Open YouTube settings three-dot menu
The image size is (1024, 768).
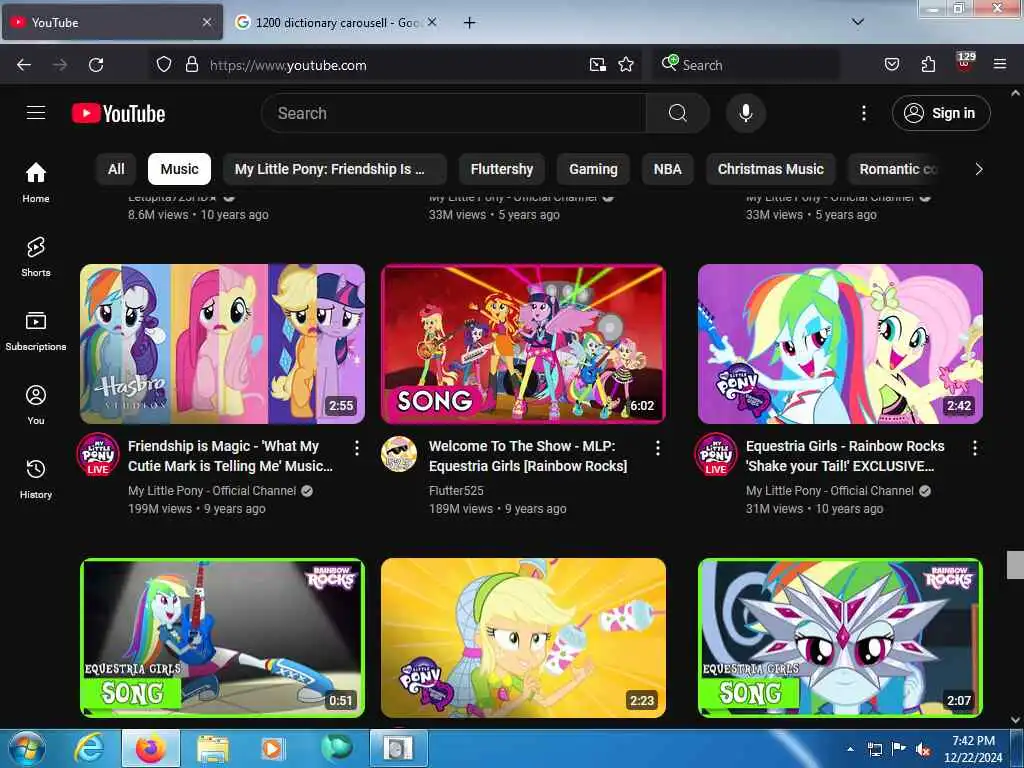[863, 113]
